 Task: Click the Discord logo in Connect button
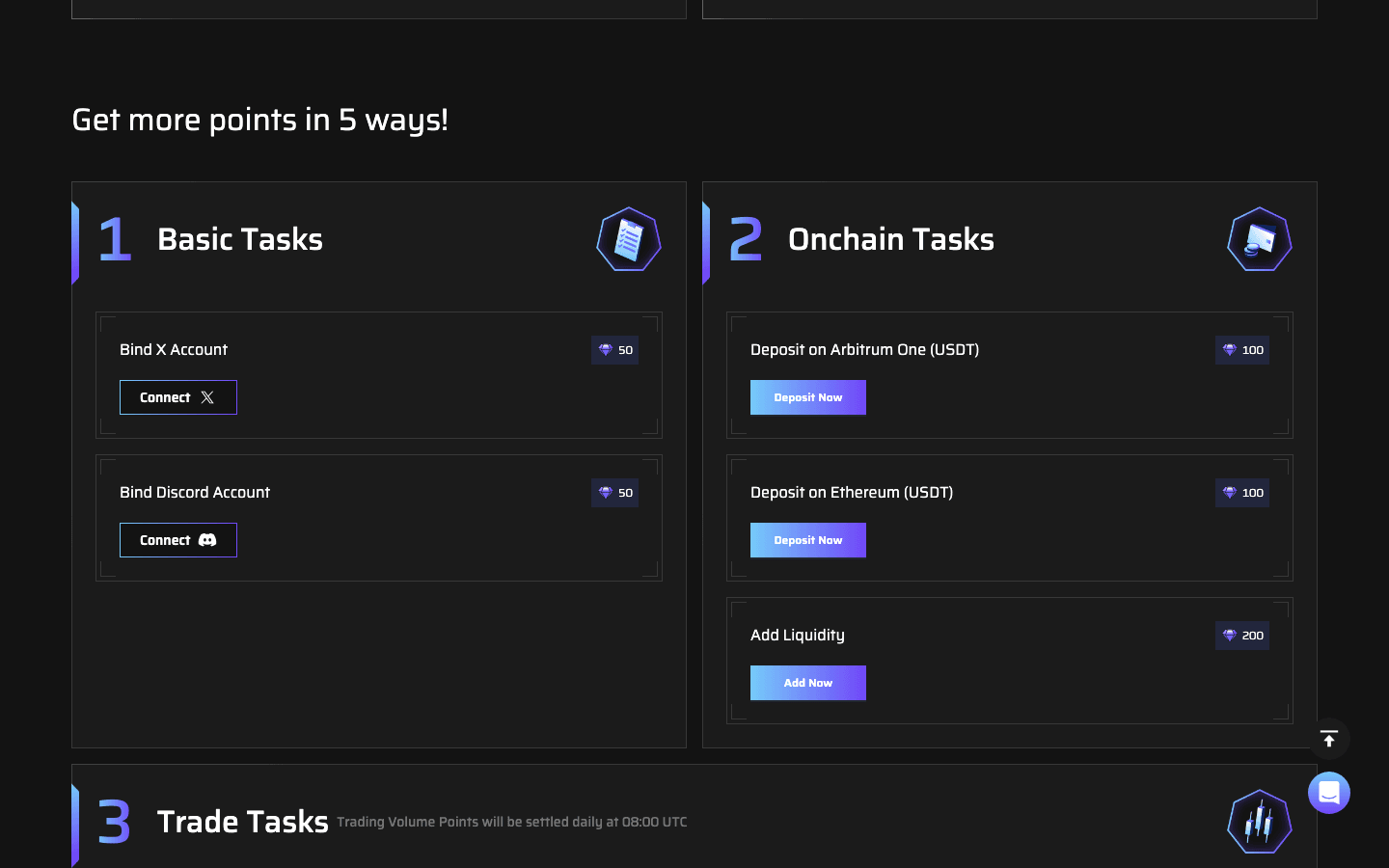(x=207, y=540)
